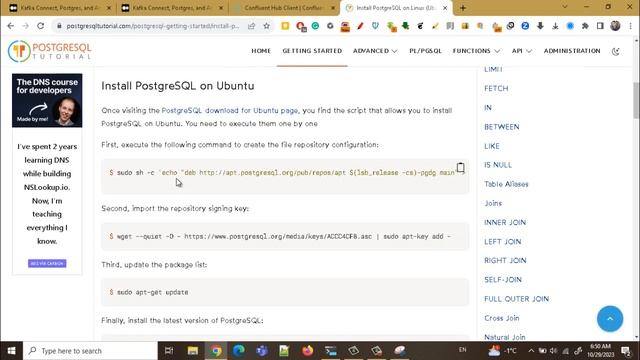Image resolution: width=640 pixels, height=360 pixels.
Task: Open the downloads arrow icon in toolbar
Action: 555,26
